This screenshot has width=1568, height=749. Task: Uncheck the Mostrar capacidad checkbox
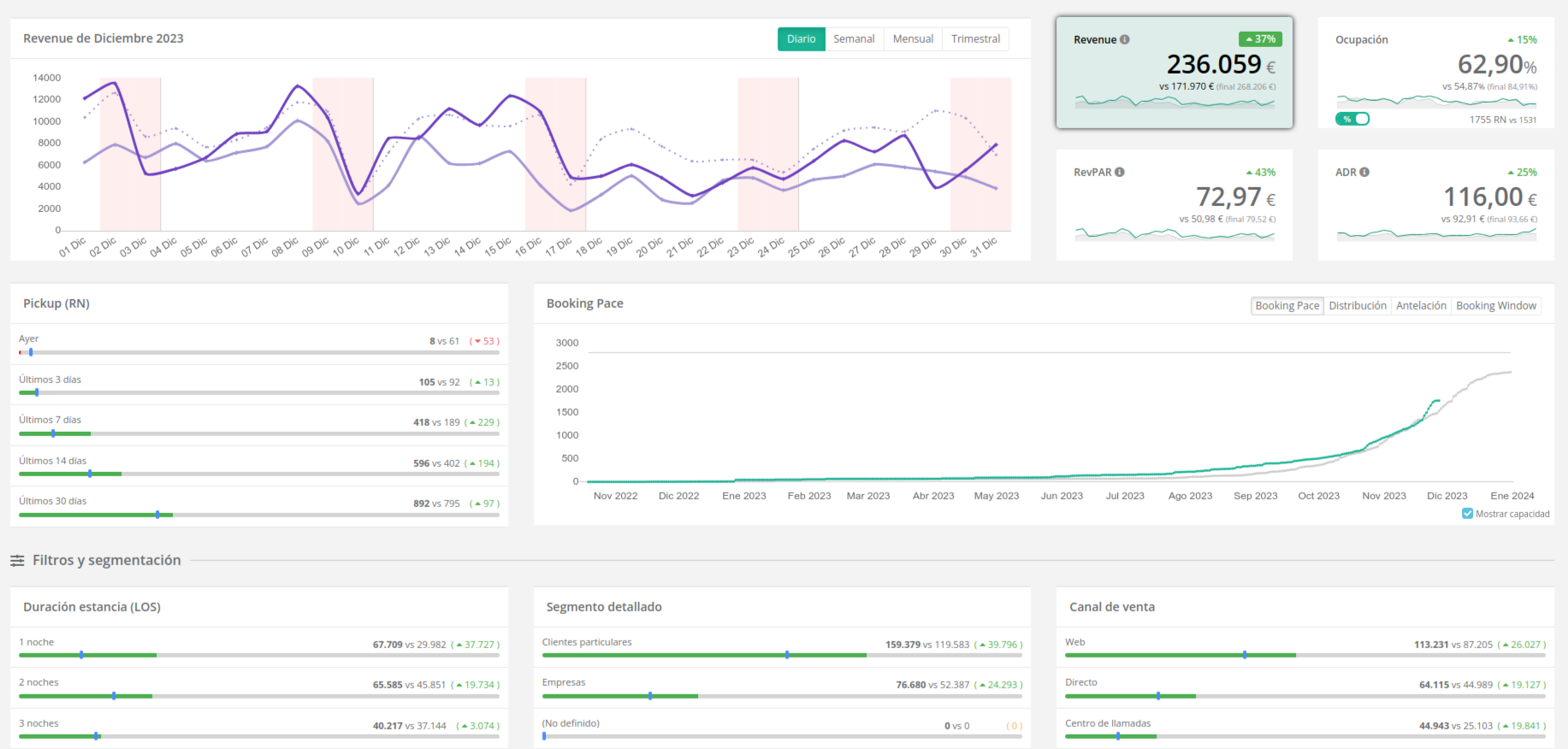coord(1468,514)
